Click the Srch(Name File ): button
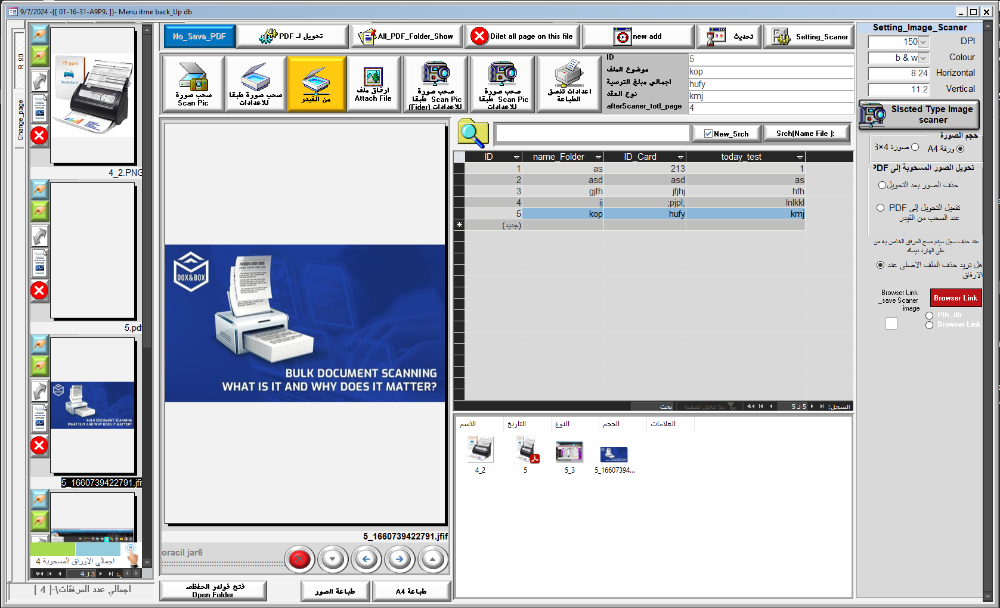Screen dimensions: 1000x608 (x=806, y=133)
